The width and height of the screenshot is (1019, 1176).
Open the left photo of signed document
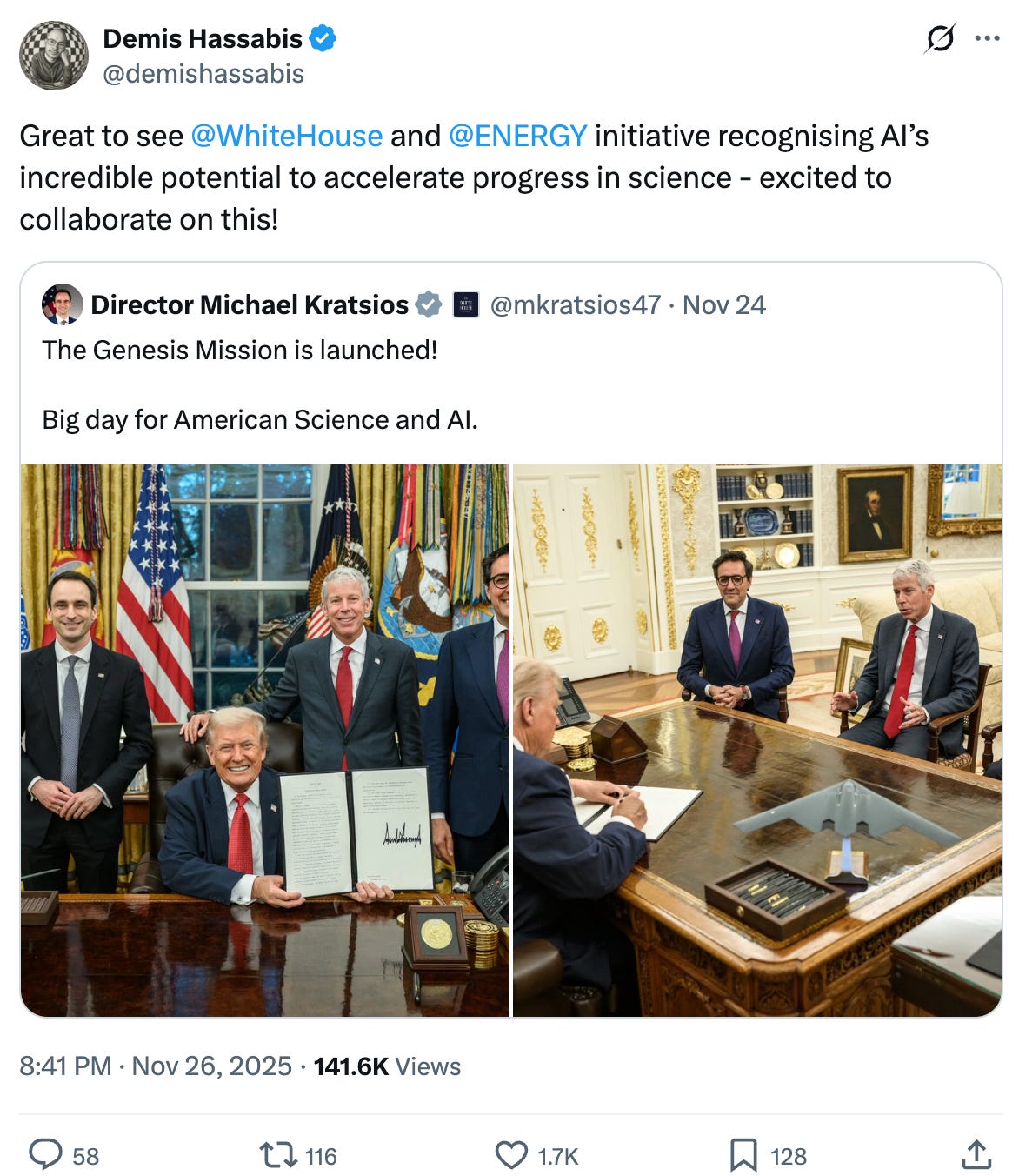coord(265,740)
